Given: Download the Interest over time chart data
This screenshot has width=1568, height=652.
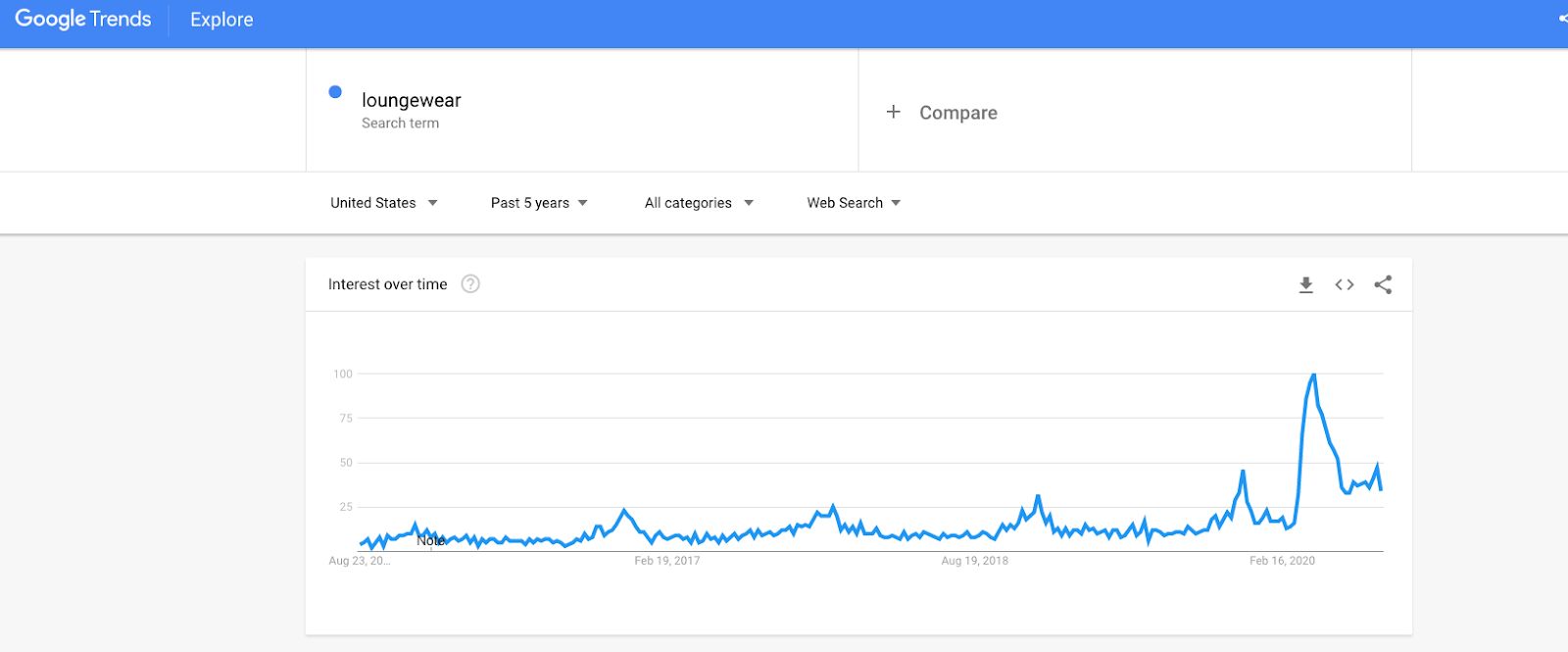Looking at the screenshot, I should pos(1305,285).
